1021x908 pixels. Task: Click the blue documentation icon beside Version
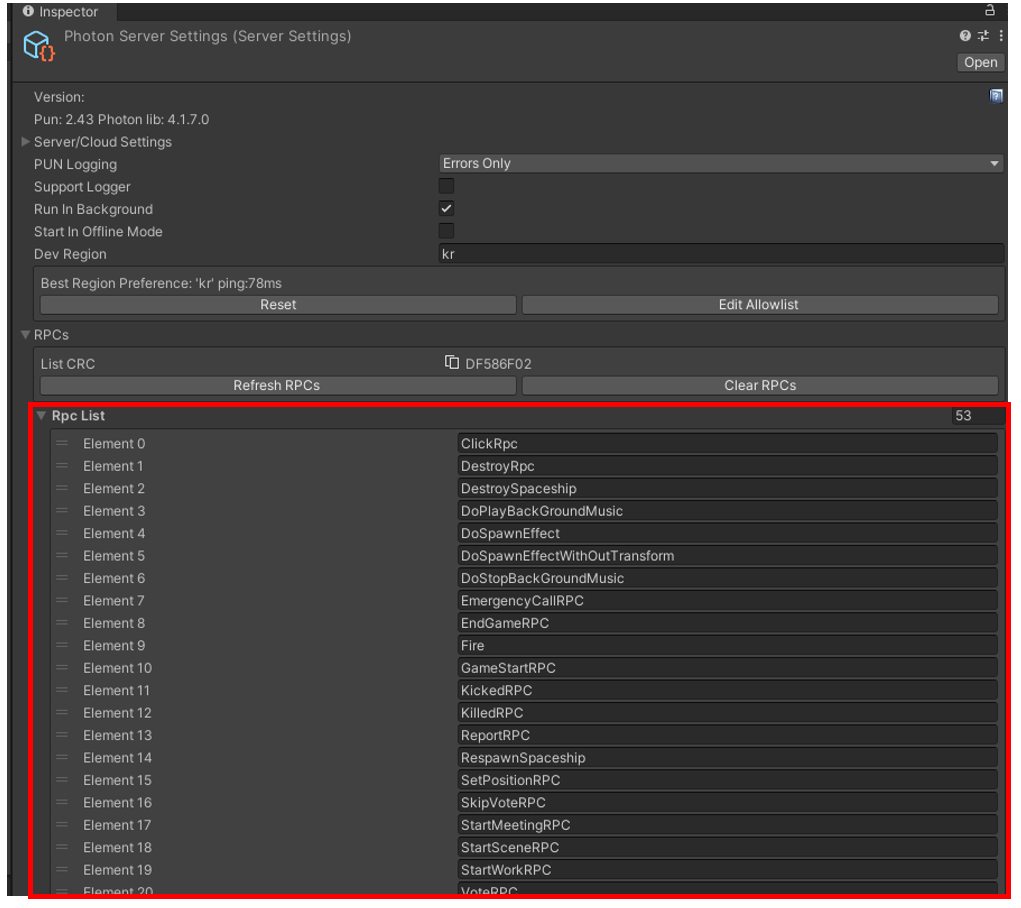(x=996, y=96)
